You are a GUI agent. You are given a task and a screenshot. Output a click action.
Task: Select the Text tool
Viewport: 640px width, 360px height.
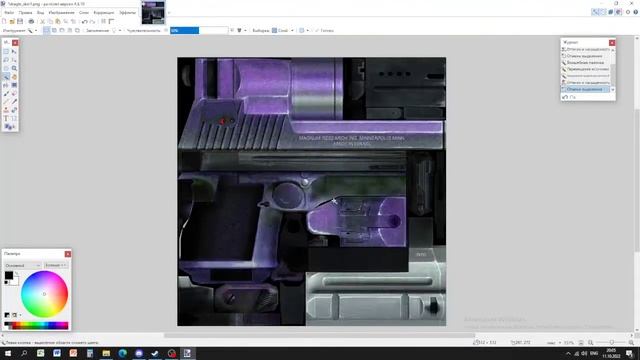point(6,118)
